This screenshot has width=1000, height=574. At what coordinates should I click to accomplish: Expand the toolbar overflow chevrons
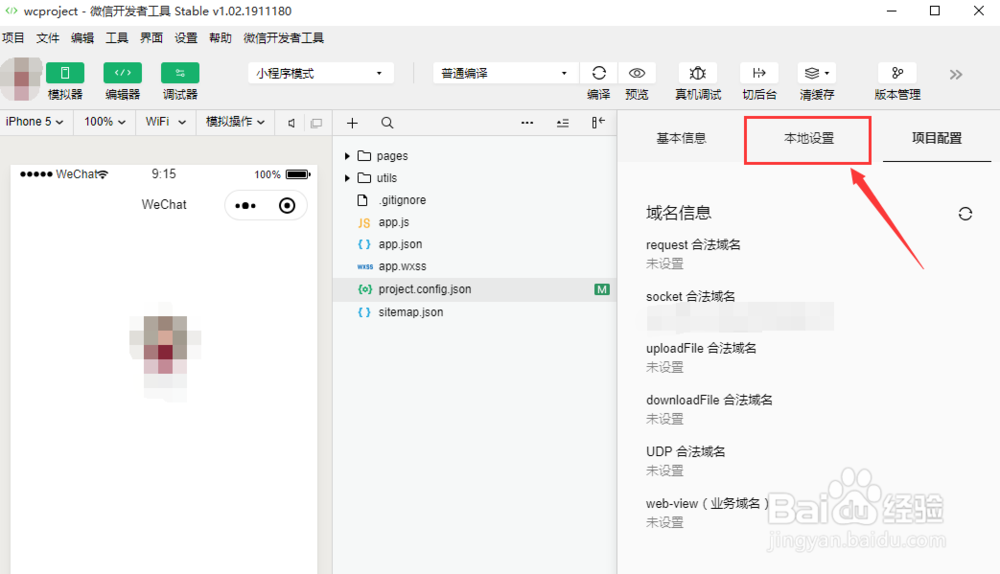coord(955,75)
